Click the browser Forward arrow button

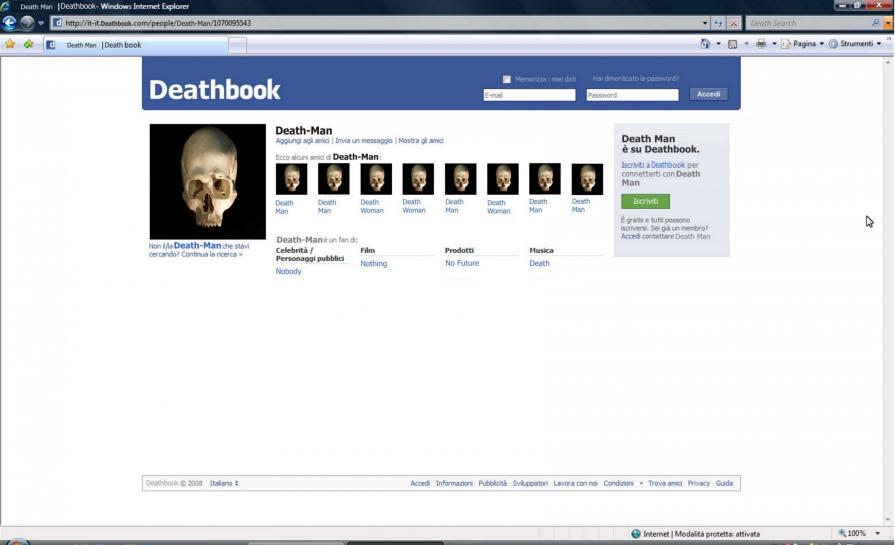point(27,23)
